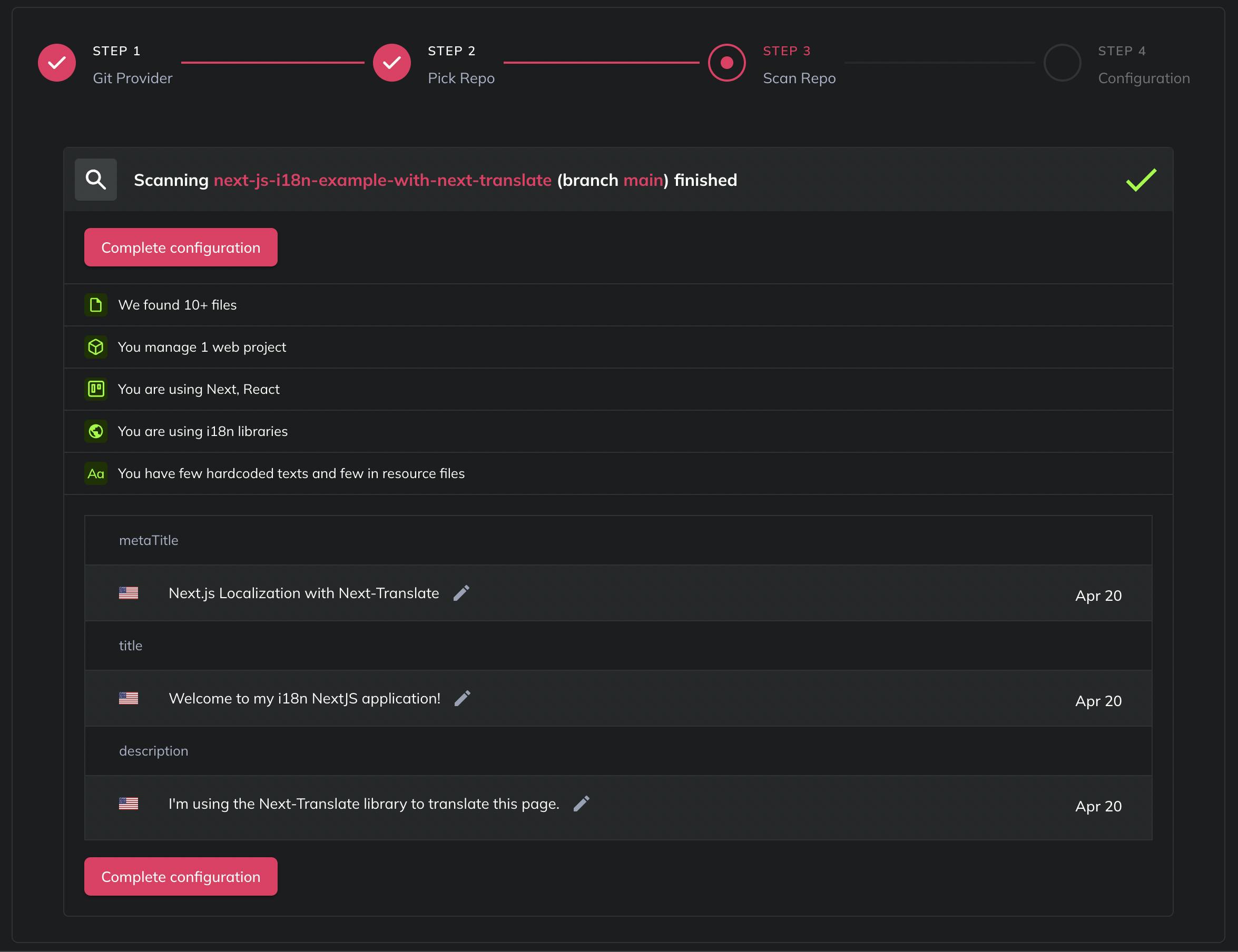Click the Step 2 completed checkmark circle
The height and width of the screenshot is (952, 1238).
tap(392, 63)
